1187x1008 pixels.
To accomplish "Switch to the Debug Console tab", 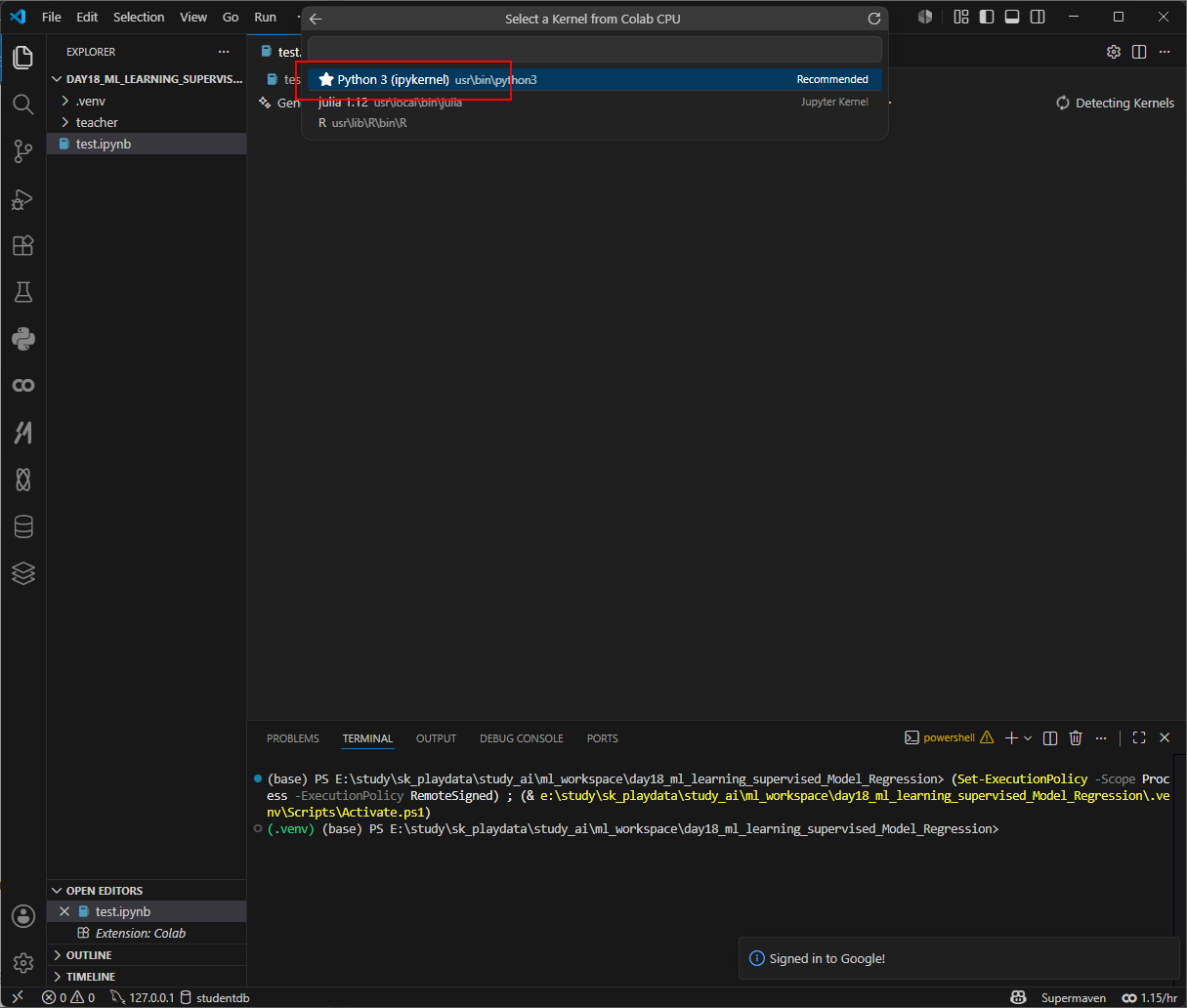I will [522, 738].
